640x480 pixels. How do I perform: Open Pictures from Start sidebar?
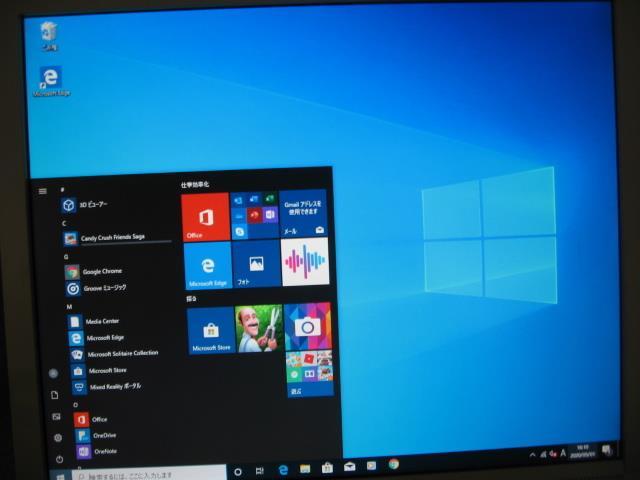(56, 417)
